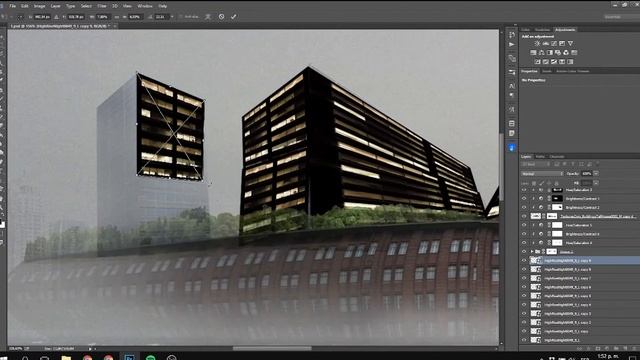
Task: Hide the Brightness/Contrast 1 layer
Action: click(x=524, y=198)
